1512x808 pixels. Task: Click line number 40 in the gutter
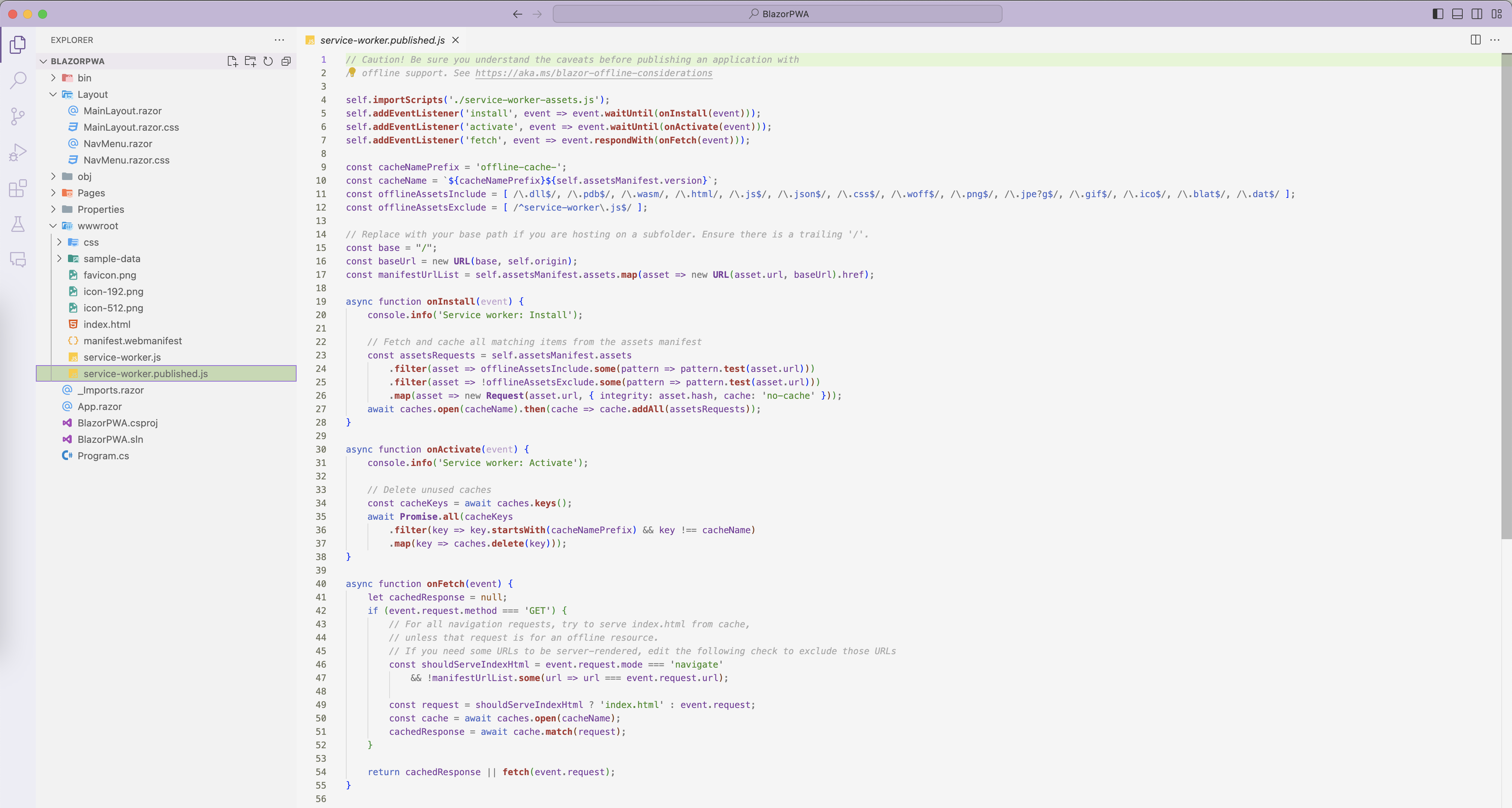[321, 583]
